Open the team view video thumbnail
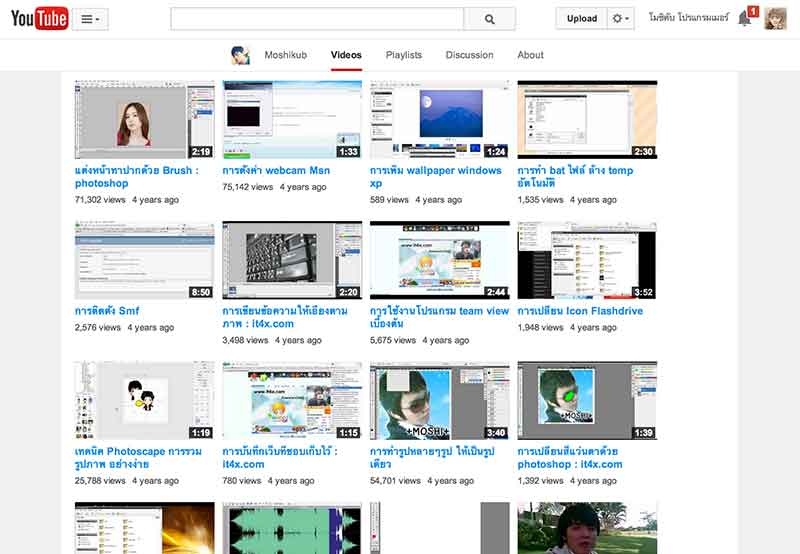800x554 pixels. [439, 260]
